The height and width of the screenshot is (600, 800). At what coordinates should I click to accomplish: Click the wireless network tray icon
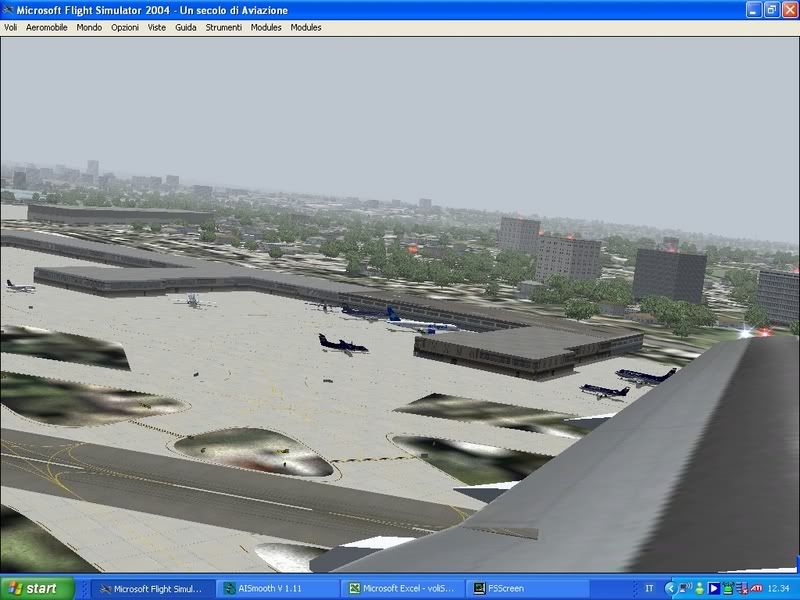click(685, 589)
